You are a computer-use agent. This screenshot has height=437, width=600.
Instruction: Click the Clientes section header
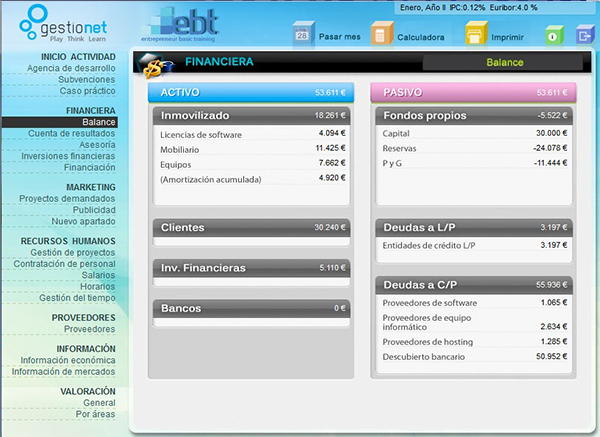[x=251, y=228]
